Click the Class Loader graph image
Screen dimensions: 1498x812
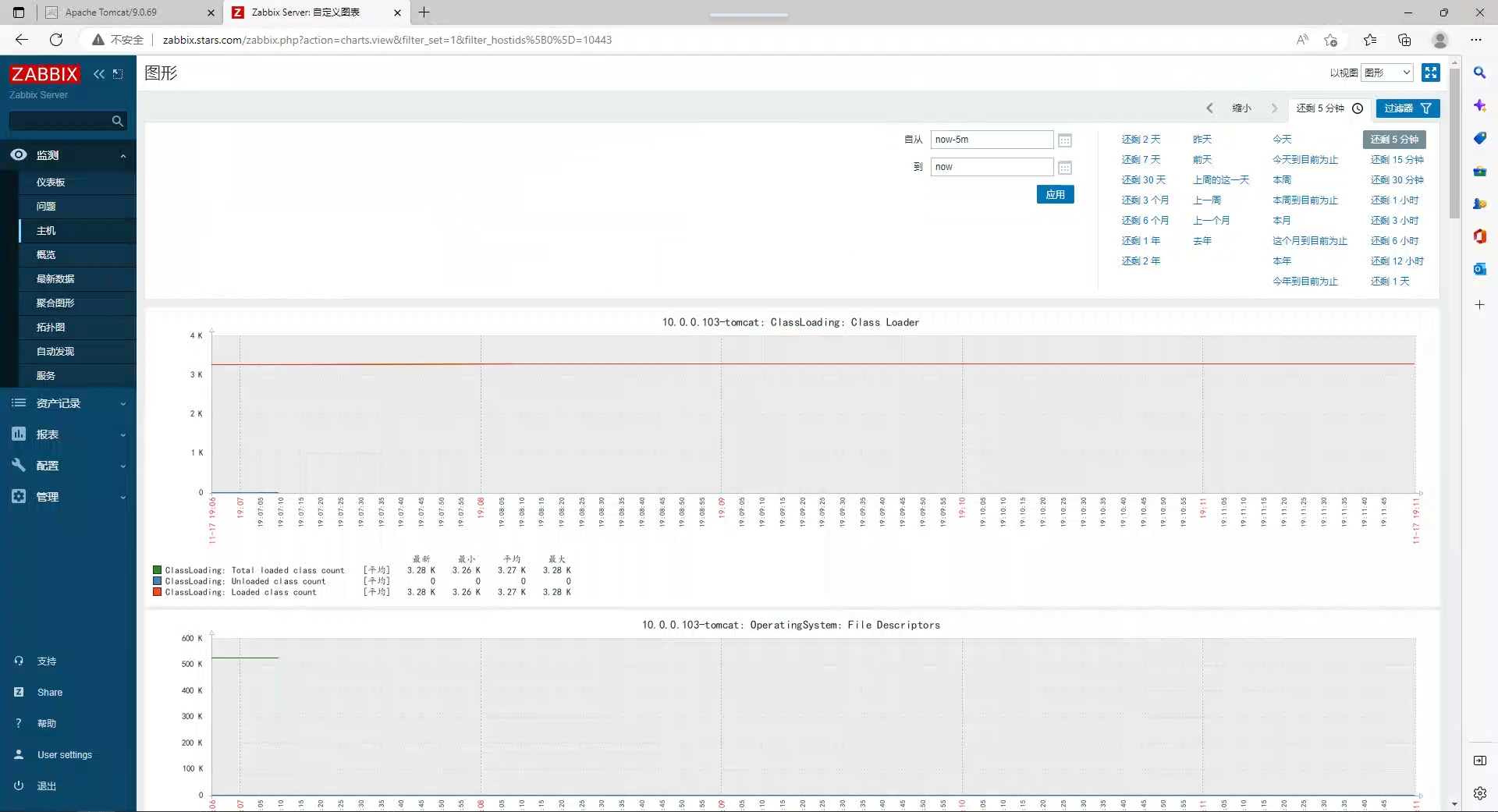point(791,458)
